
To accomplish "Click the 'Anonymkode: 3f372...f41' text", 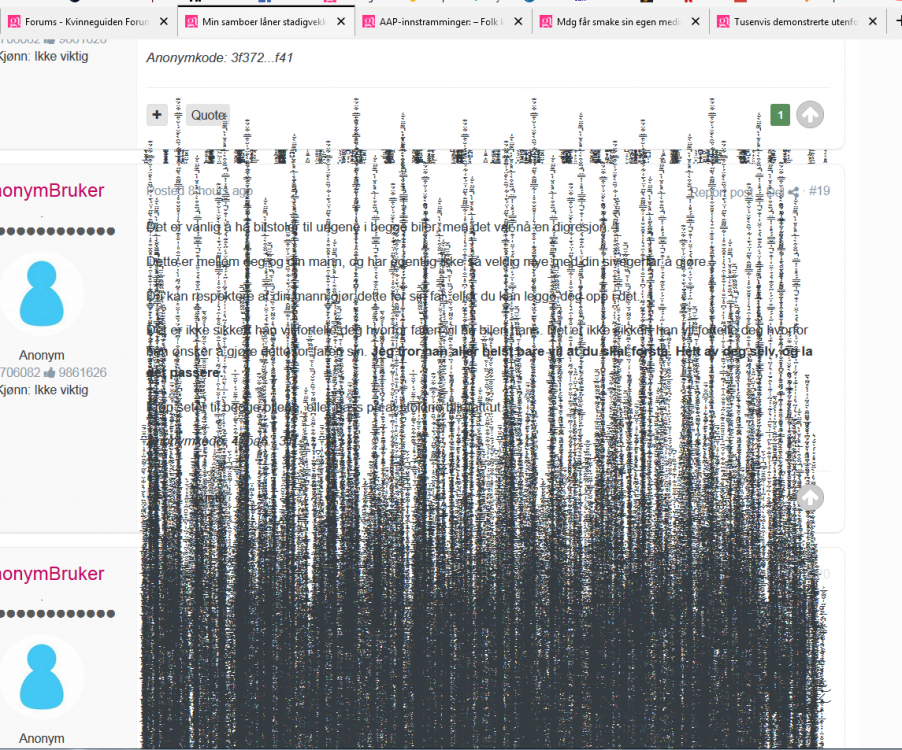I will tap(220, 58).
